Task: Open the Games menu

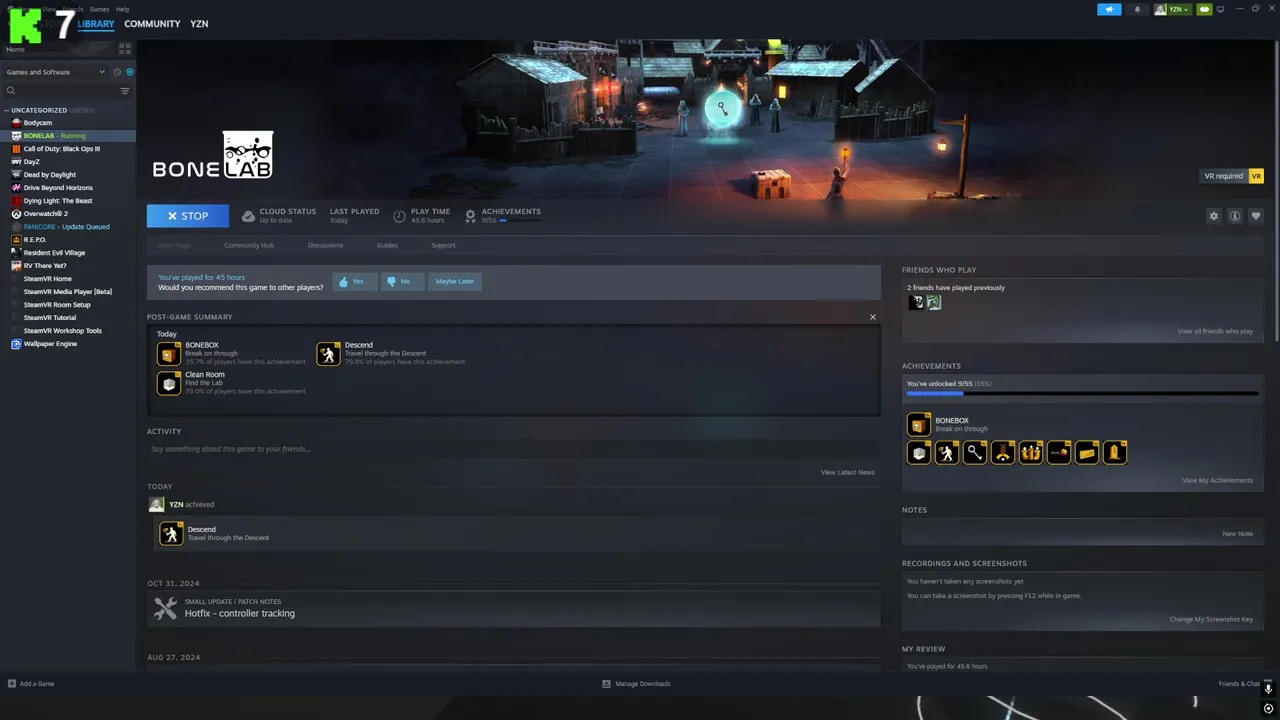Action: point(99,9)
